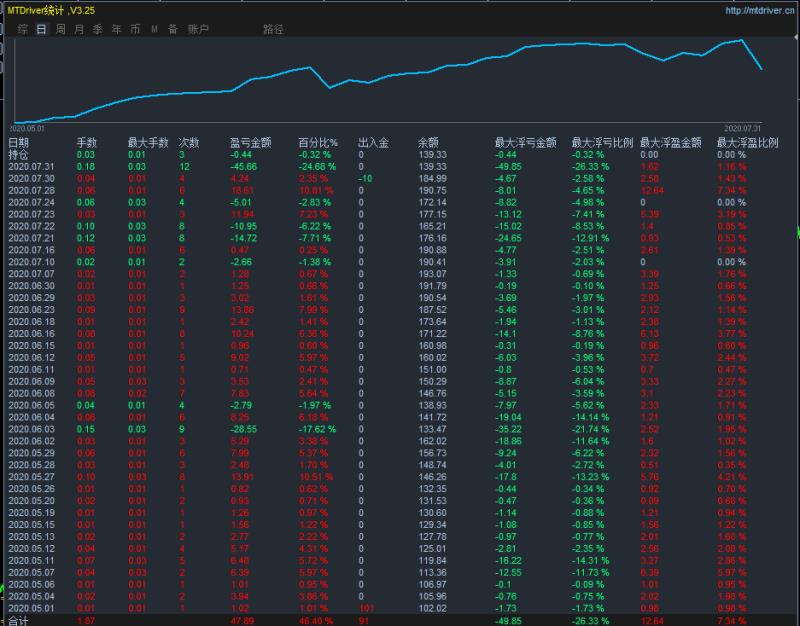Image resolution: width=800 pixels, height=626 pixels.
Task: Click the -14.31 % floating loss ratio
Action: pos(590,560)
